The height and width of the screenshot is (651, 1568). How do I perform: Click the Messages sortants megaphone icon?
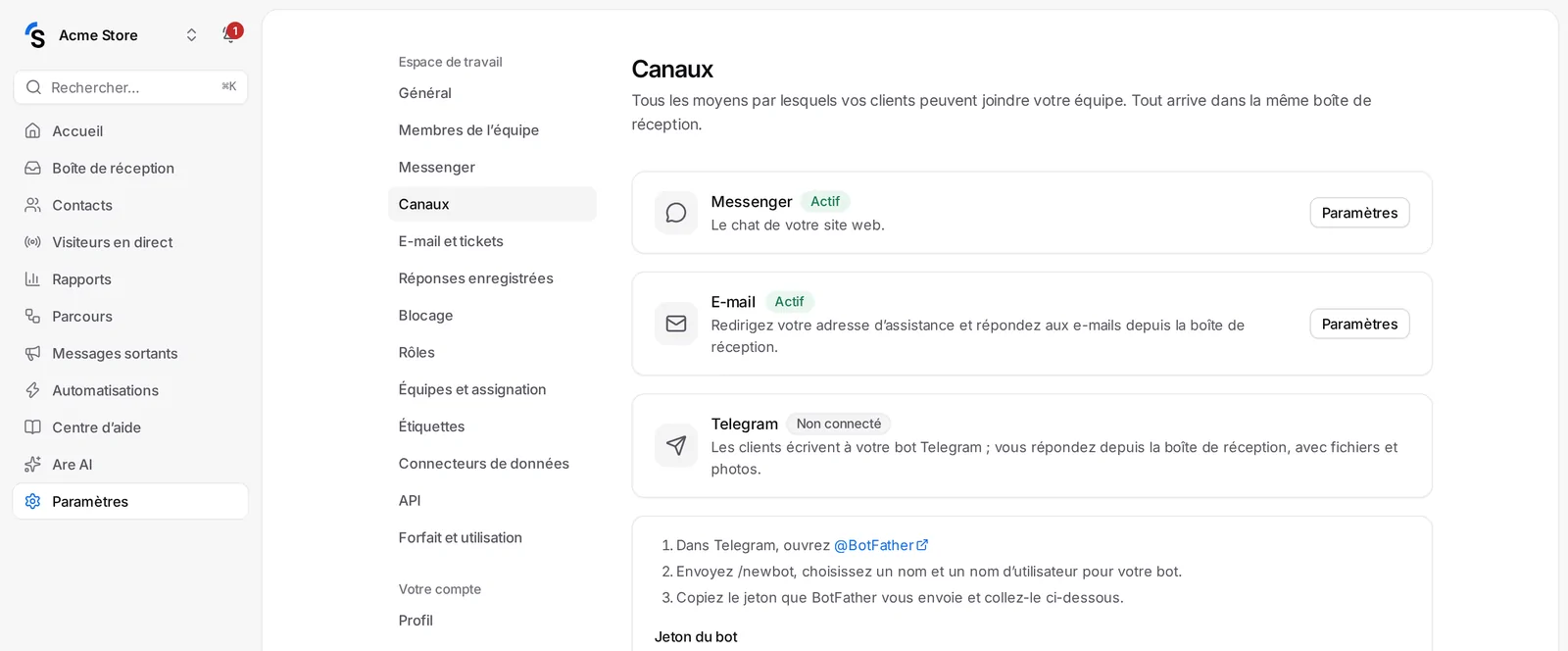point(32,353)
